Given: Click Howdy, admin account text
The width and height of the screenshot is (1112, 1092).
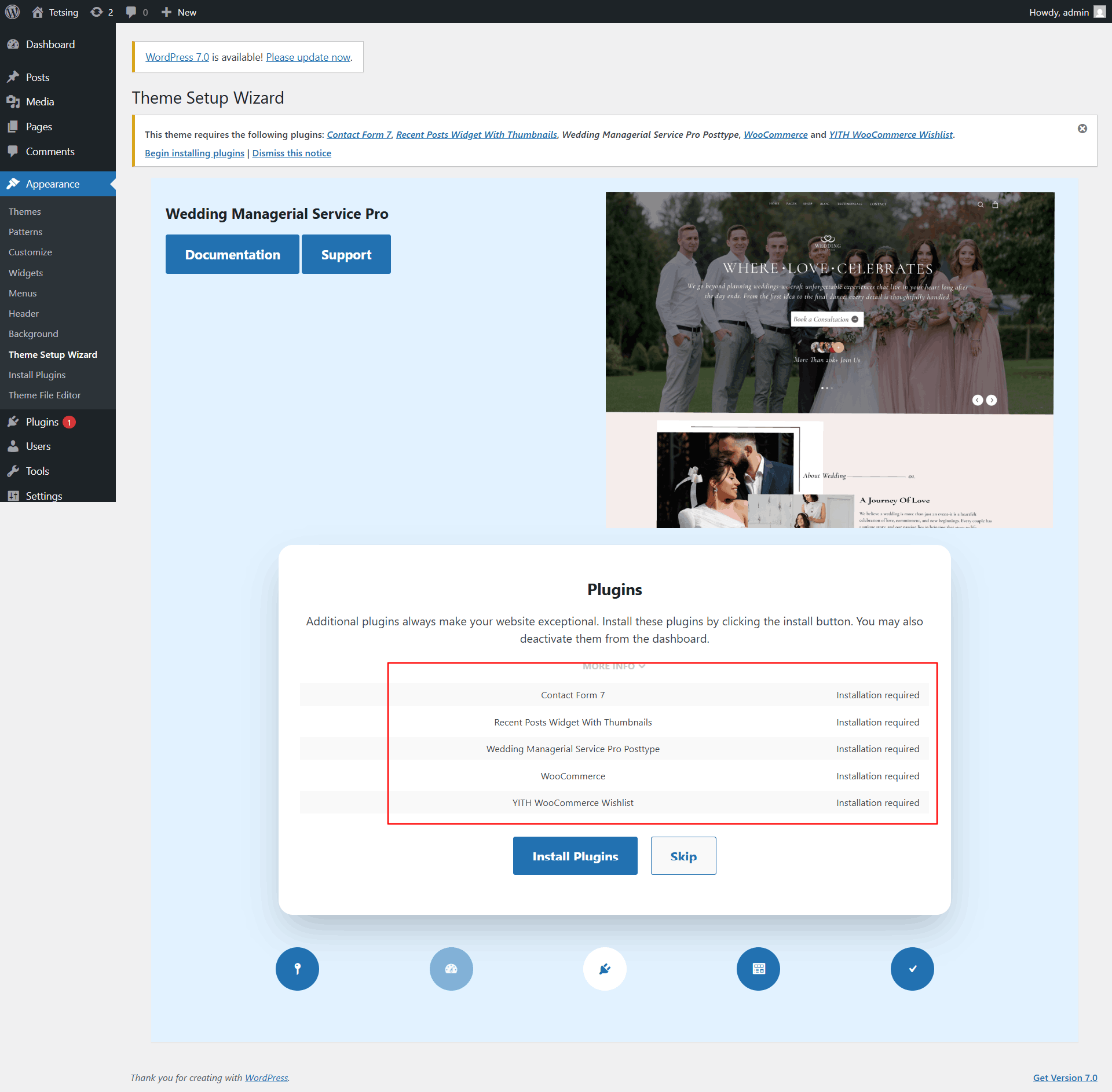Looking at the screenshot, I should click(x=1059, y=12).
